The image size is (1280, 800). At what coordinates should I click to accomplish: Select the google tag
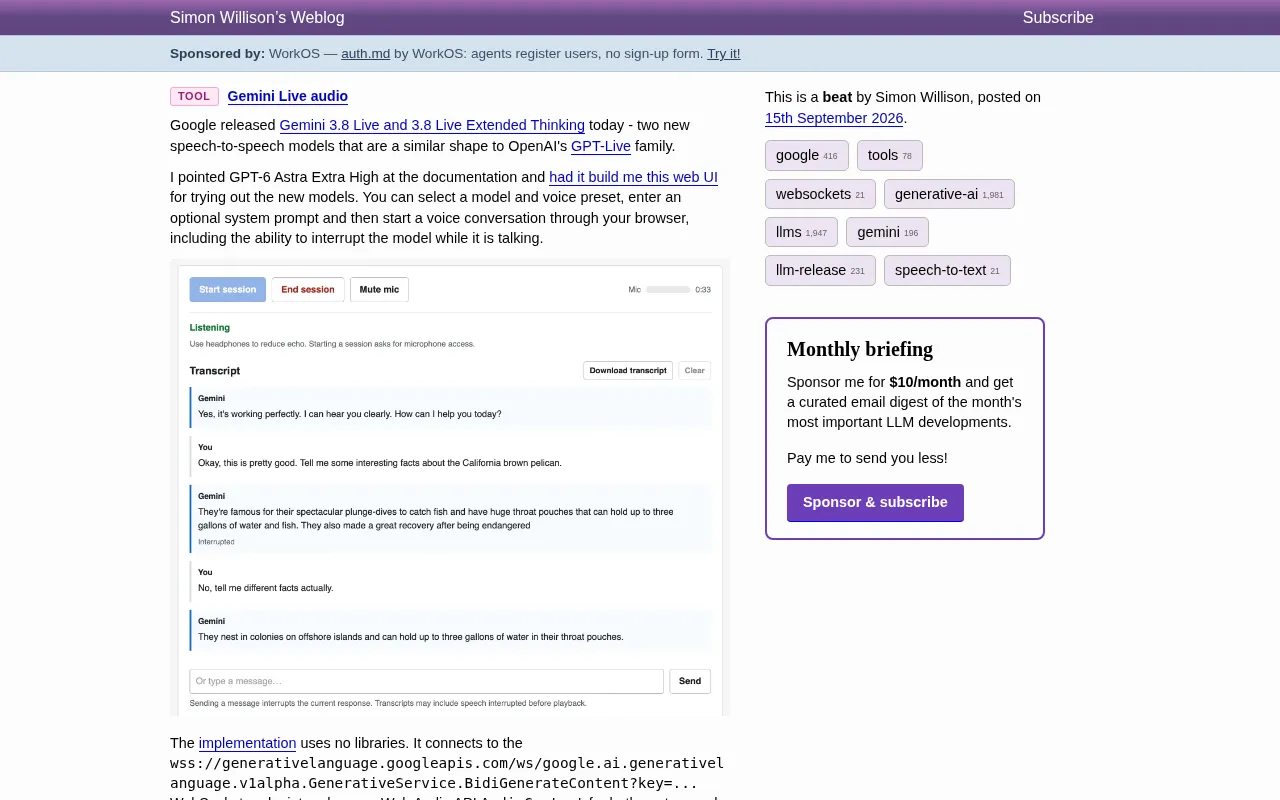[807, 155]
